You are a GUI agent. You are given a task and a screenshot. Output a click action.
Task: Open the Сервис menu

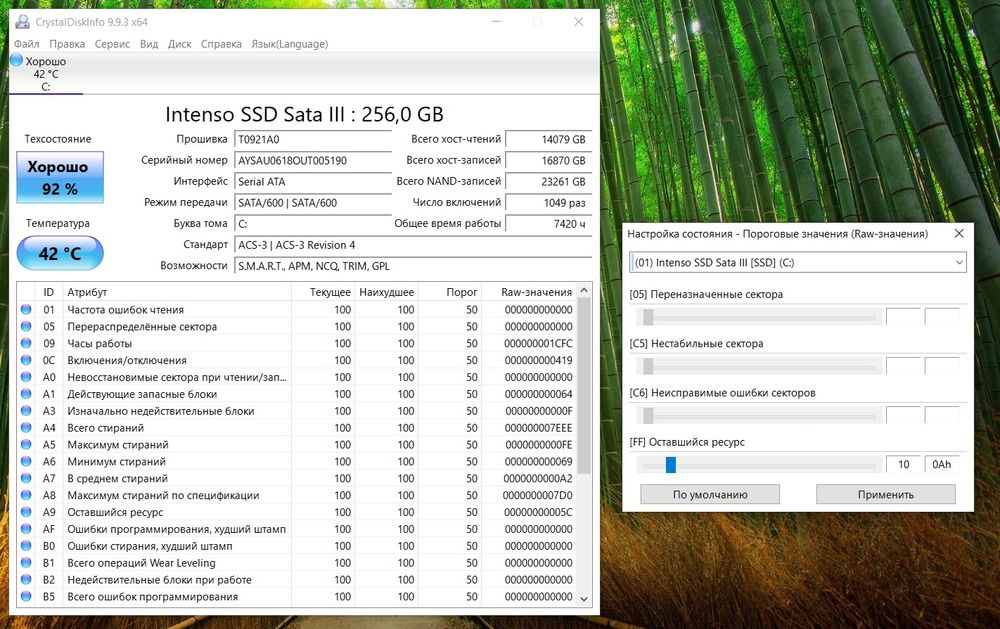pos(112,44)
